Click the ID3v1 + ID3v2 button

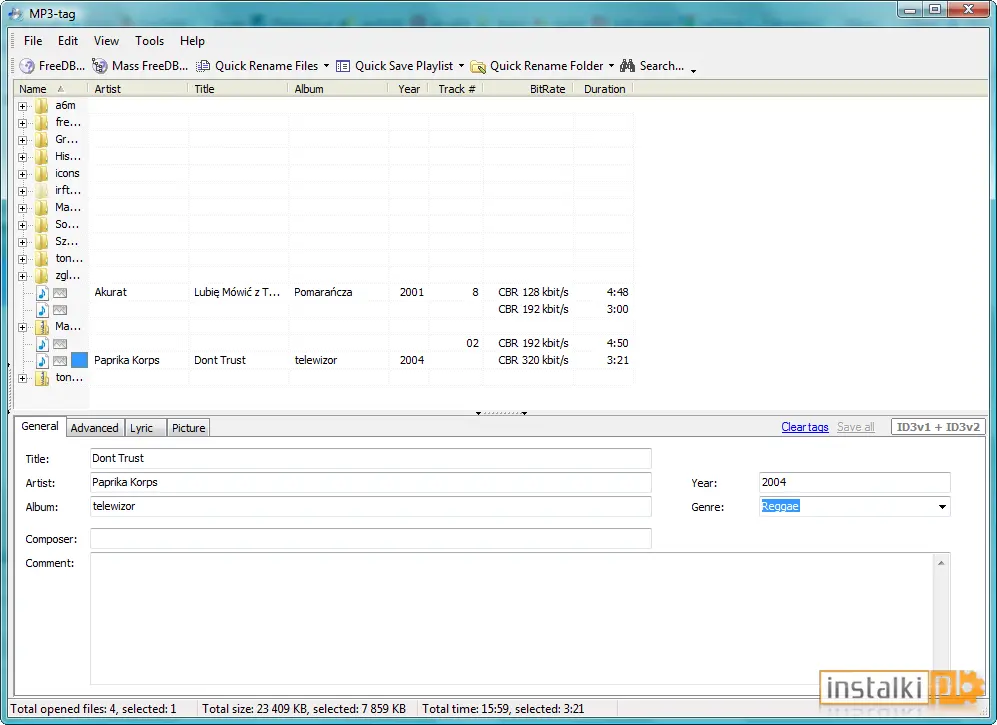click(938, 427)
